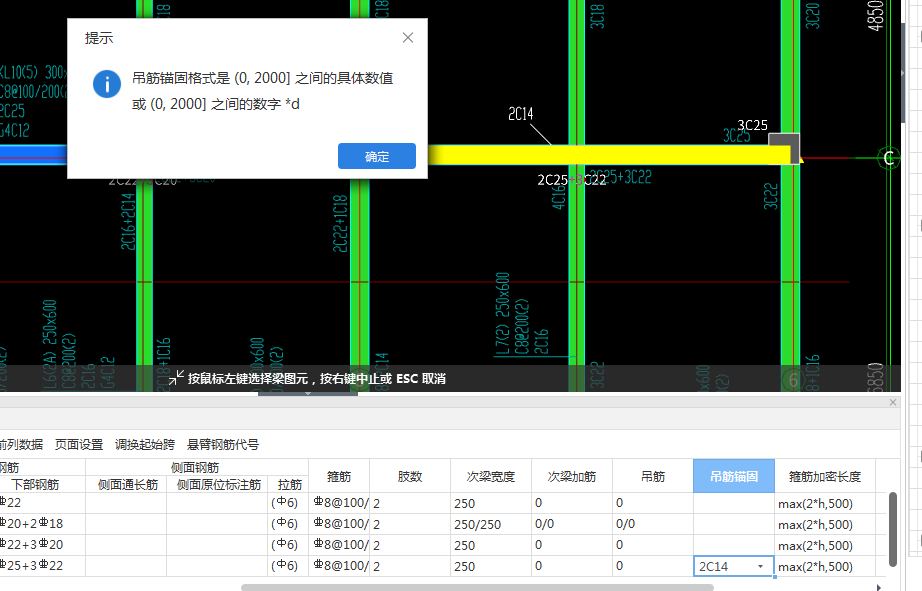Image resolution: width=922 pixels, height=591 pixels.
Task: Click the 箍筋 column header
Action: pyautogui.click(x=339, y=476)
